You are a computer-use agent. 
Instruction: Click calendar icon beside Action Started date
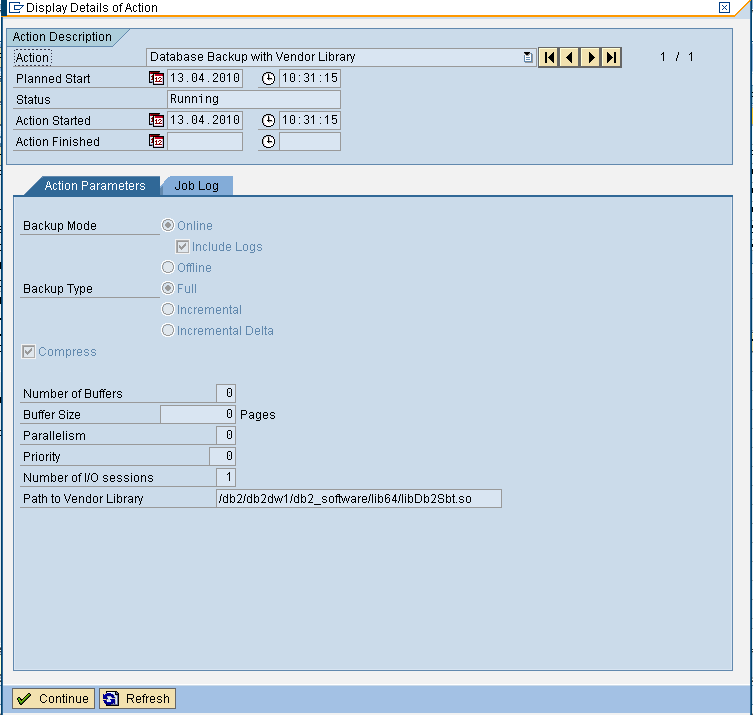pyautogui.click(x=157, y=120)
